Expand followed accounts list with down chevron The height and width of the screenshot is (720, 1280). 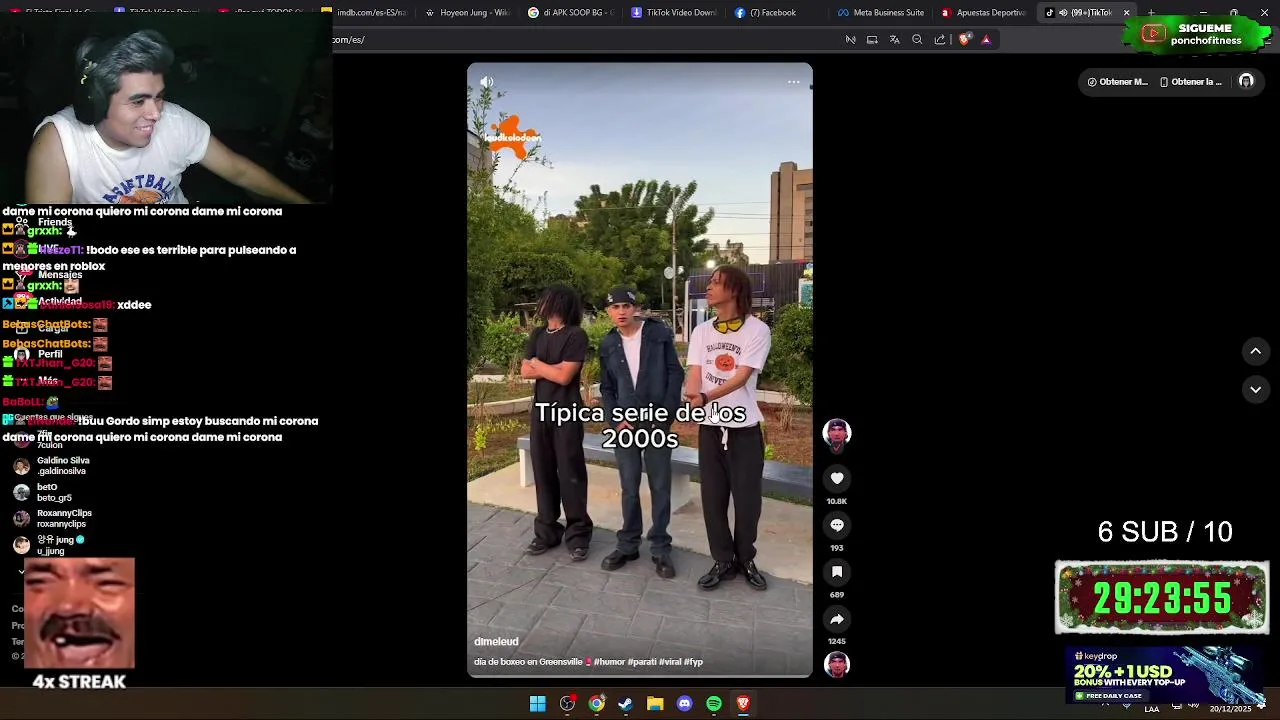point(21,571)
